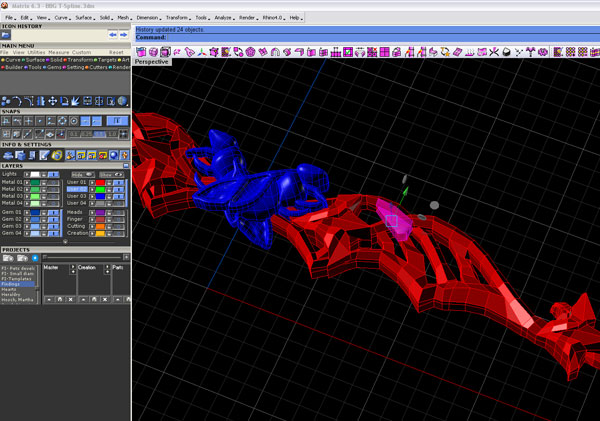
Task: Click the red User 01 color swatch
Action: 101,183
